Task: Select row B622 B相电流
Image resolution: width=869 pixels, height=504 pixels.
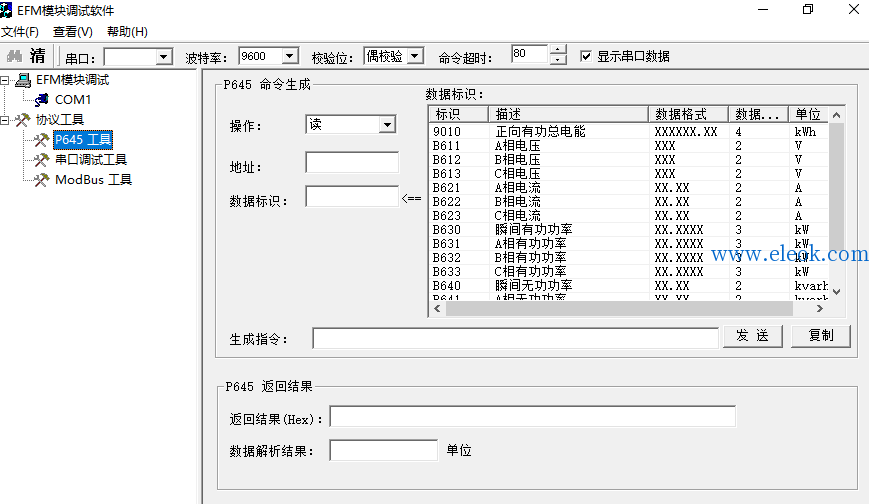Action: (x=629, y=202)
